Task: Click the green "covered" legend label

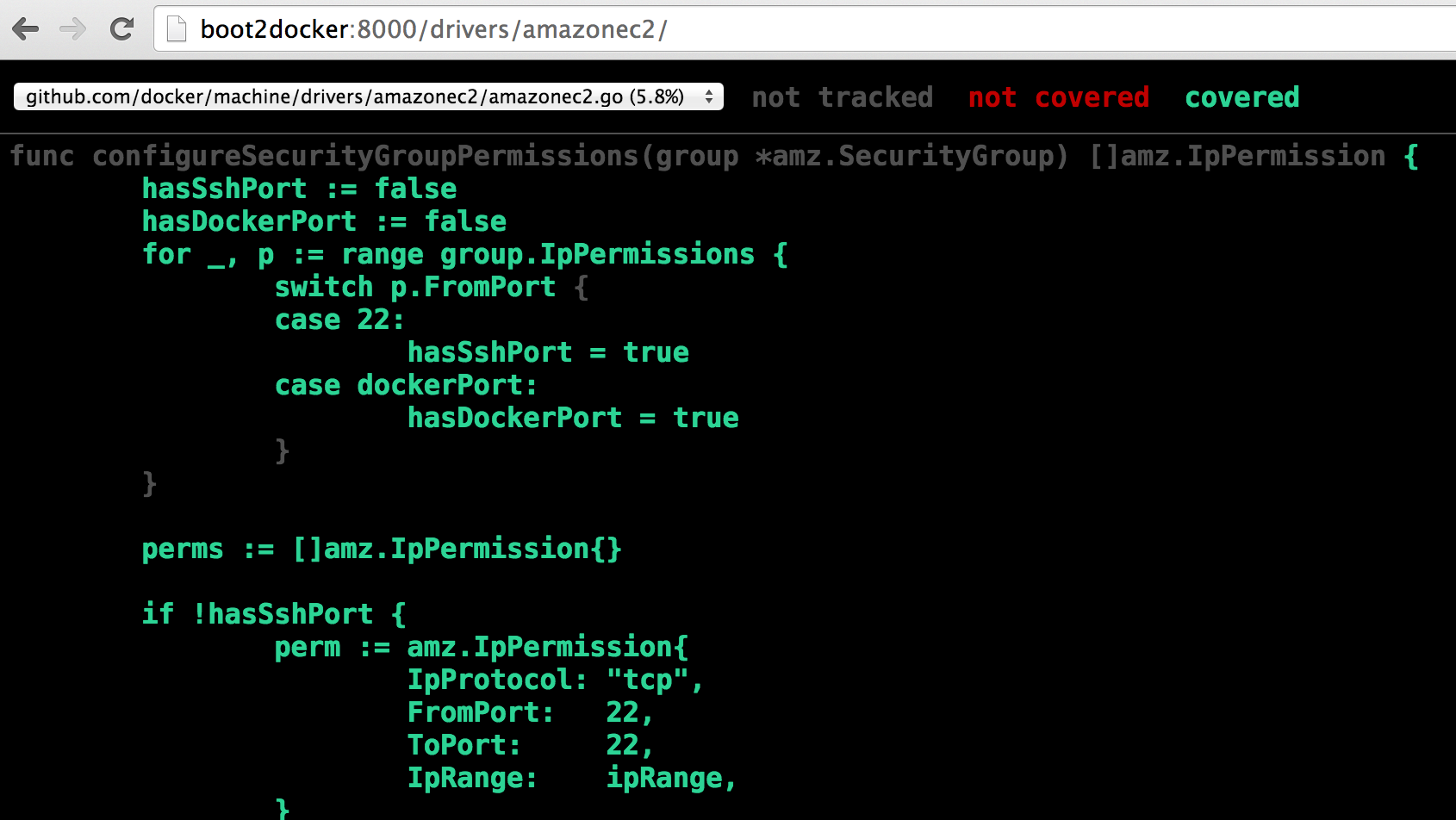Action: [1241, 97]
